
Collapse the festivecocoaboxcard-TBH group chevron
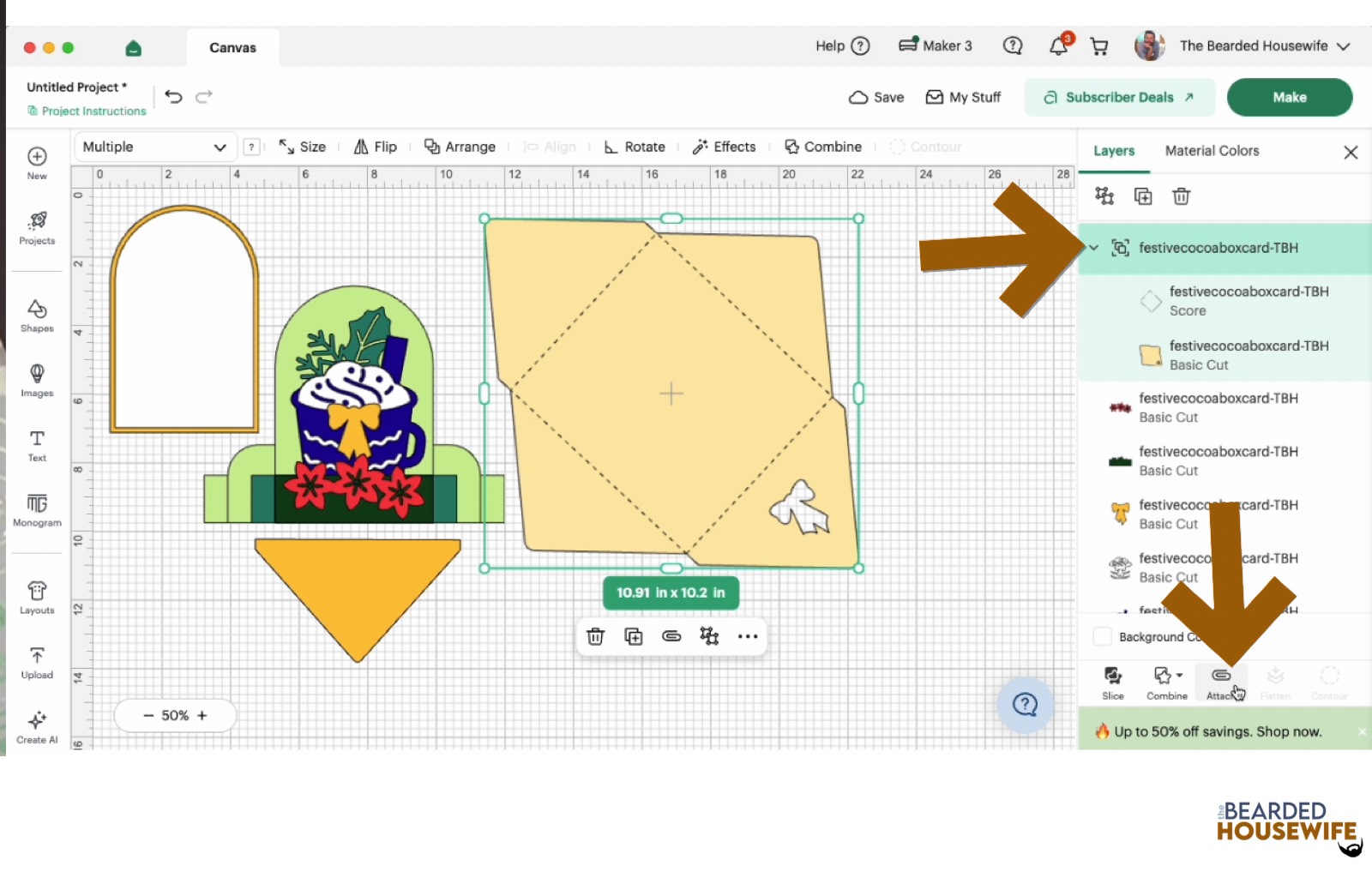1094,248
